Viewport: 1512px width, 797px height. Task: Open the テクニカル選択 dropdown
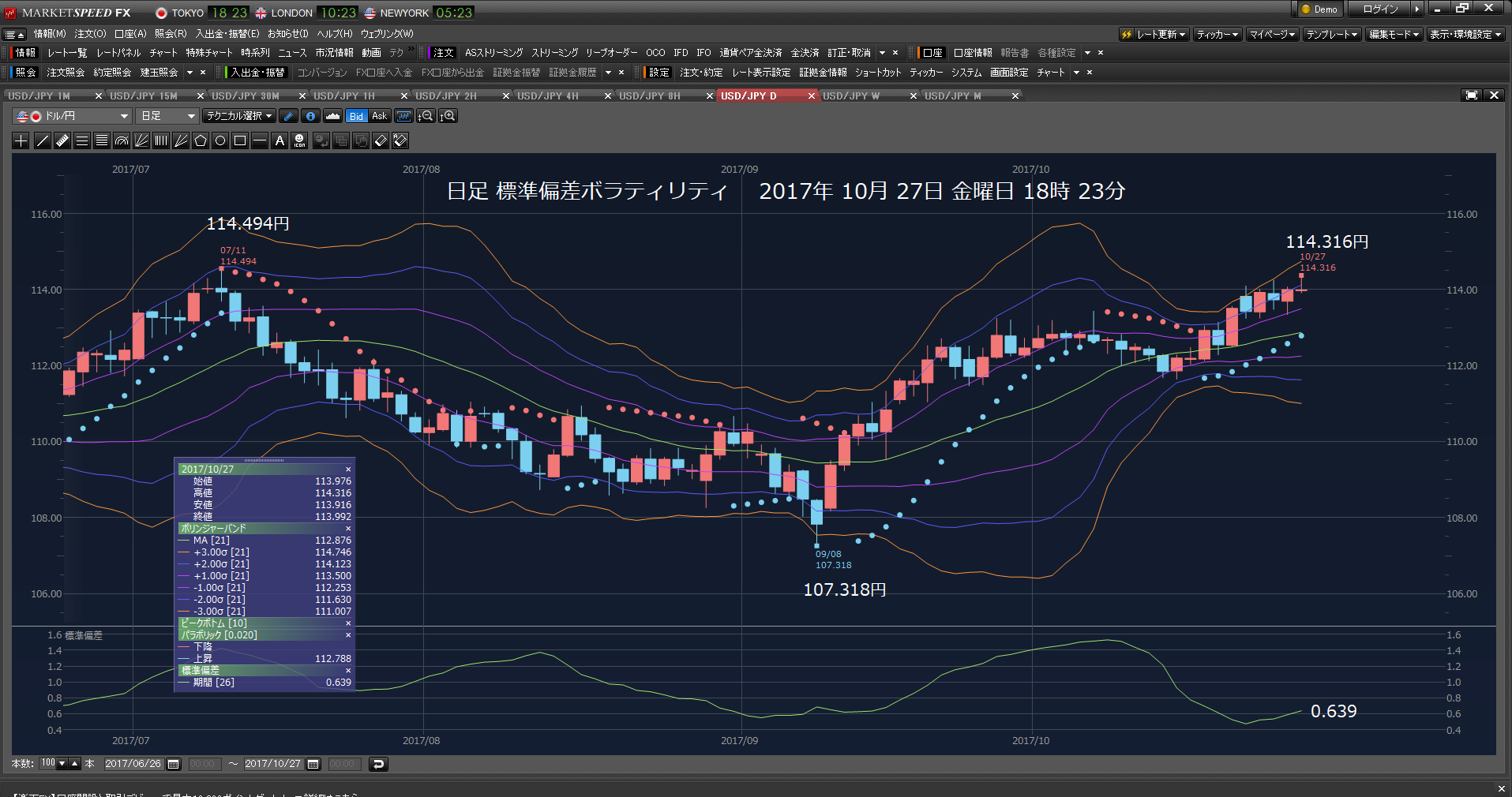[239, 116]
